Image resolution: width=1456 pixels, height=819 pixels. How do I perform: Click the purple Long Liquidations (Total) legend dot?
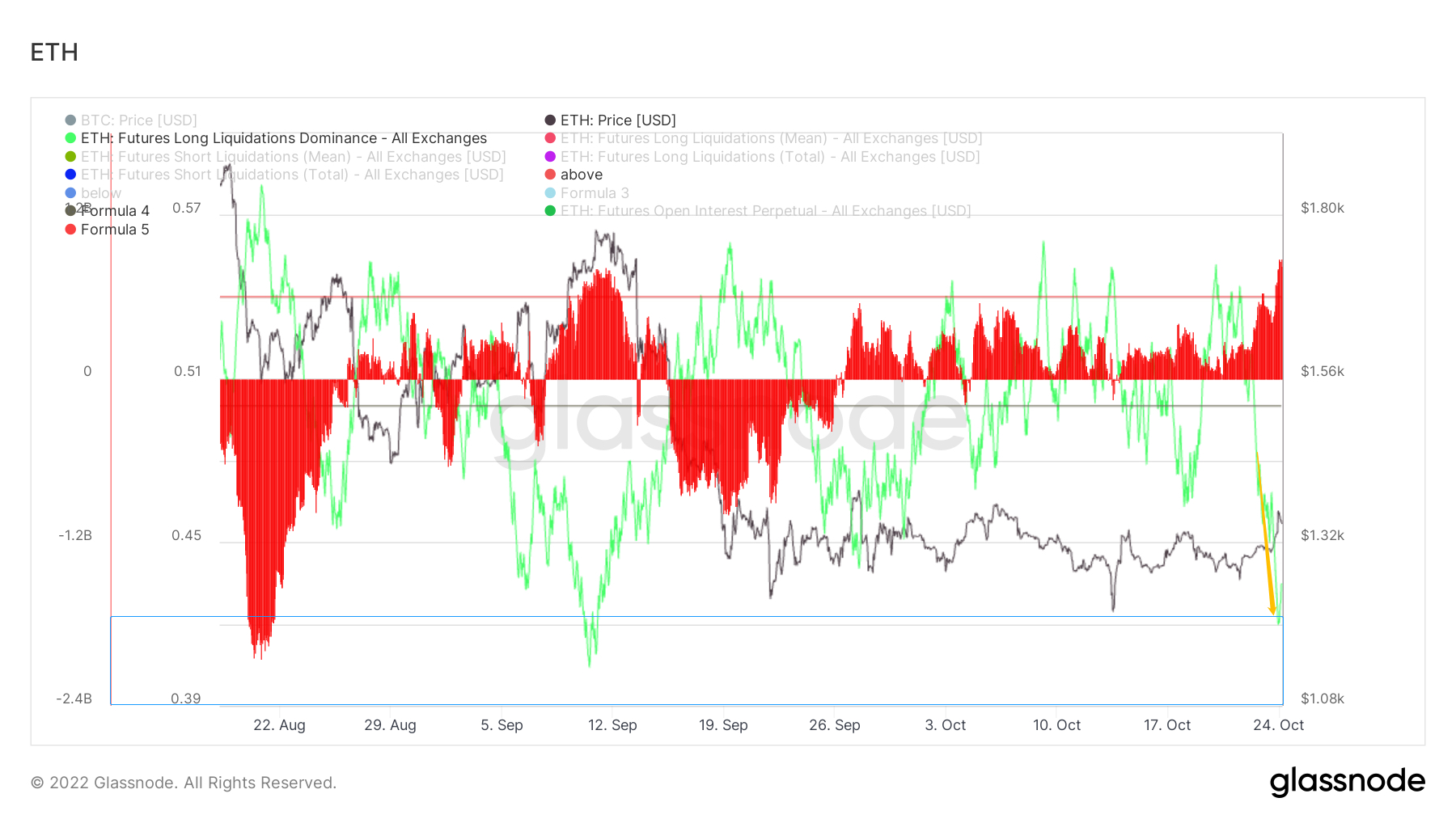pyautogui.click(x=550, y=157)
